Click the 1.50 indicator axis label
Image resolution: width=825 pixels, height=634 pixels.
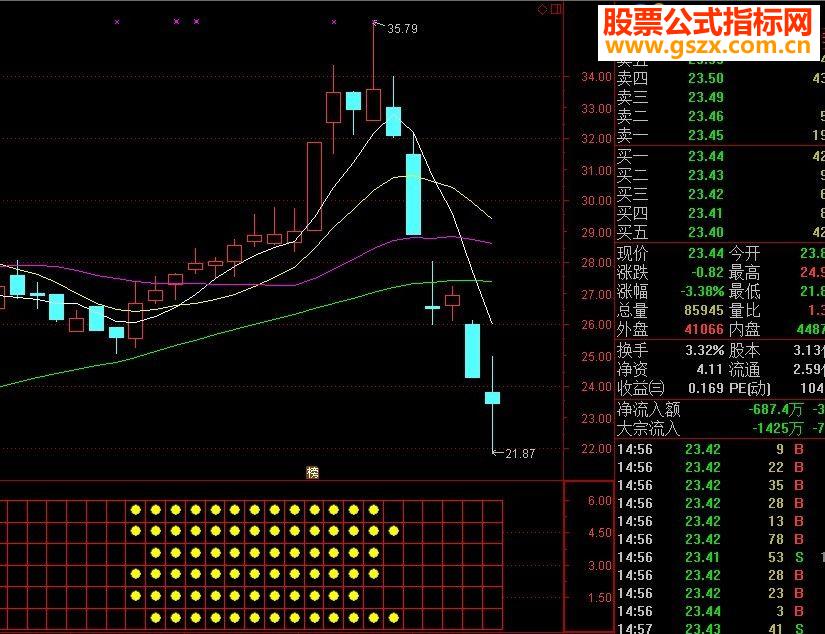click(x=600, y=598)
